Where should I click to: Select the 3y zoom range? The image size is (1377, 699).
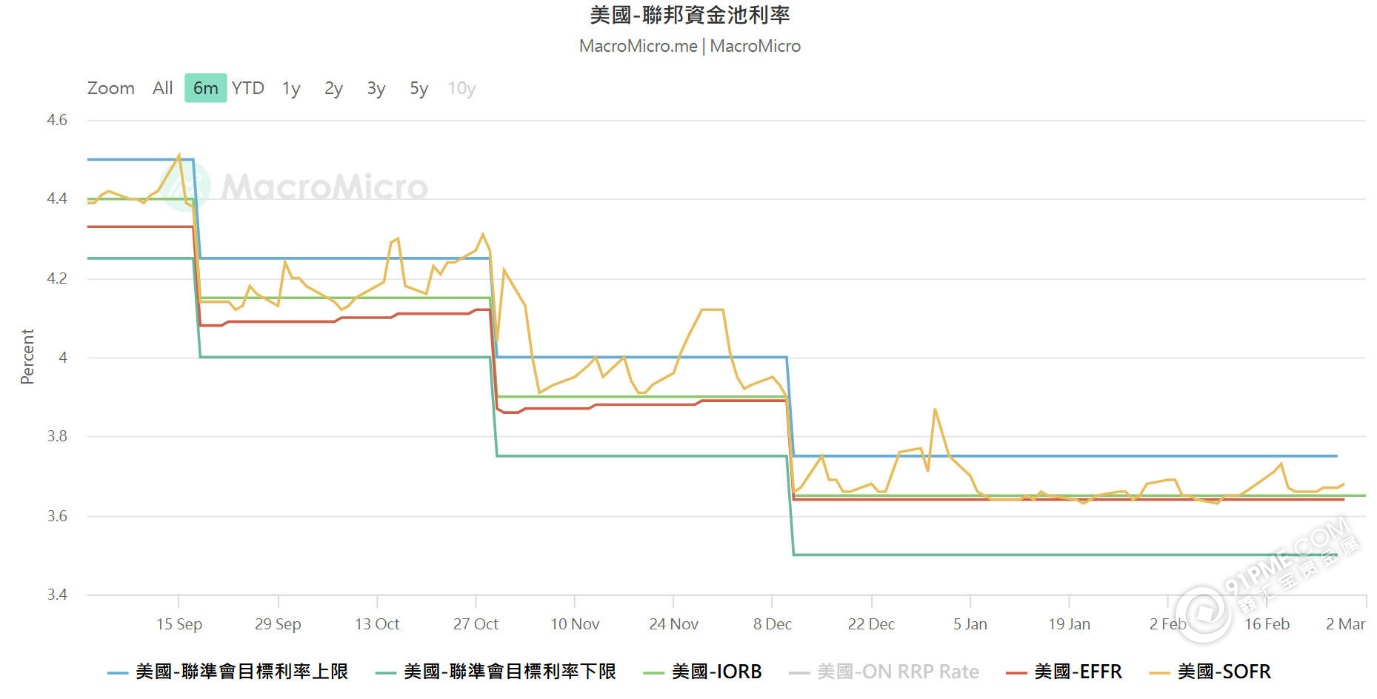(x=375, y=88)
